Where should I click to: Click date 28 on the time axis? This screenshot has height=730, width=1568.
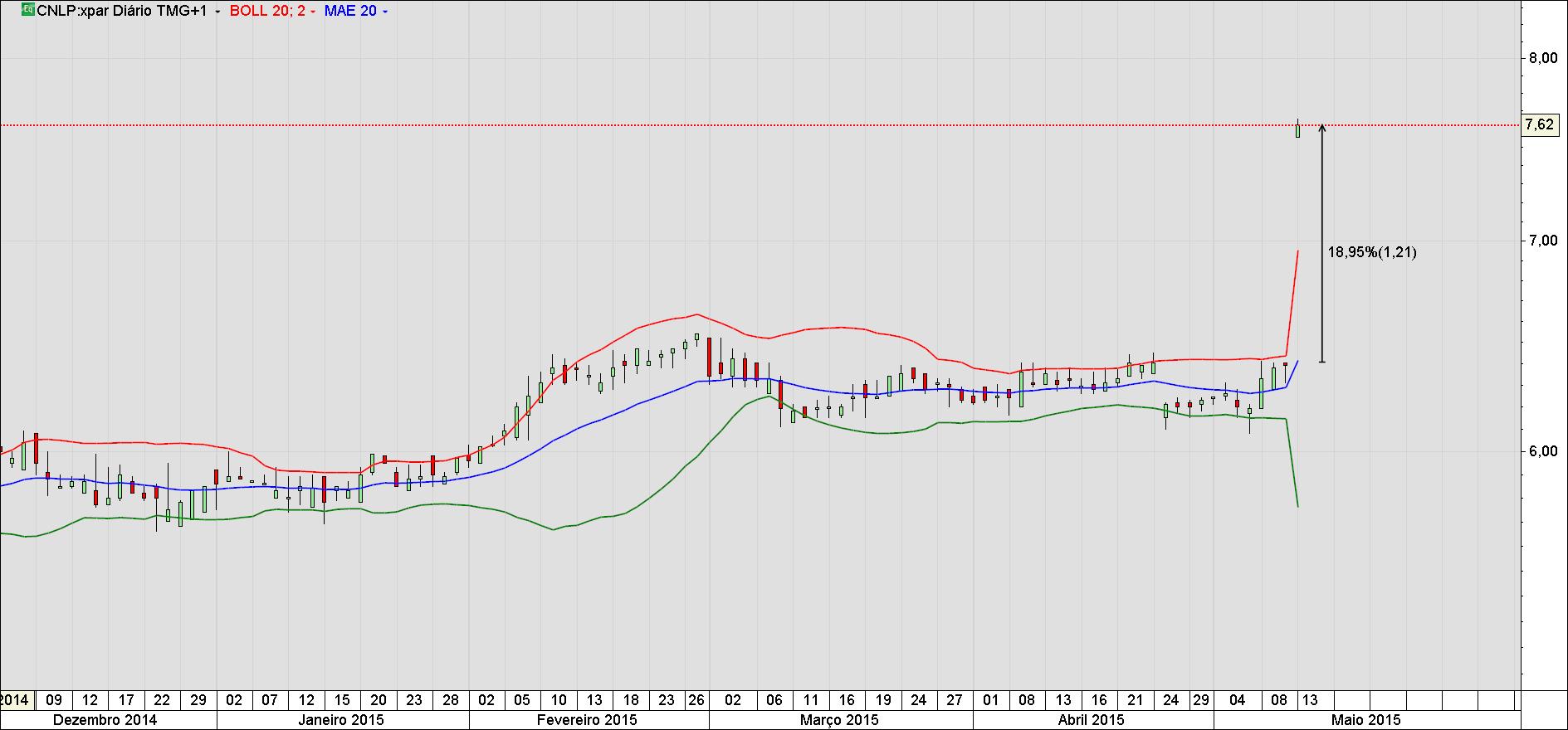[x=451, y=700]
